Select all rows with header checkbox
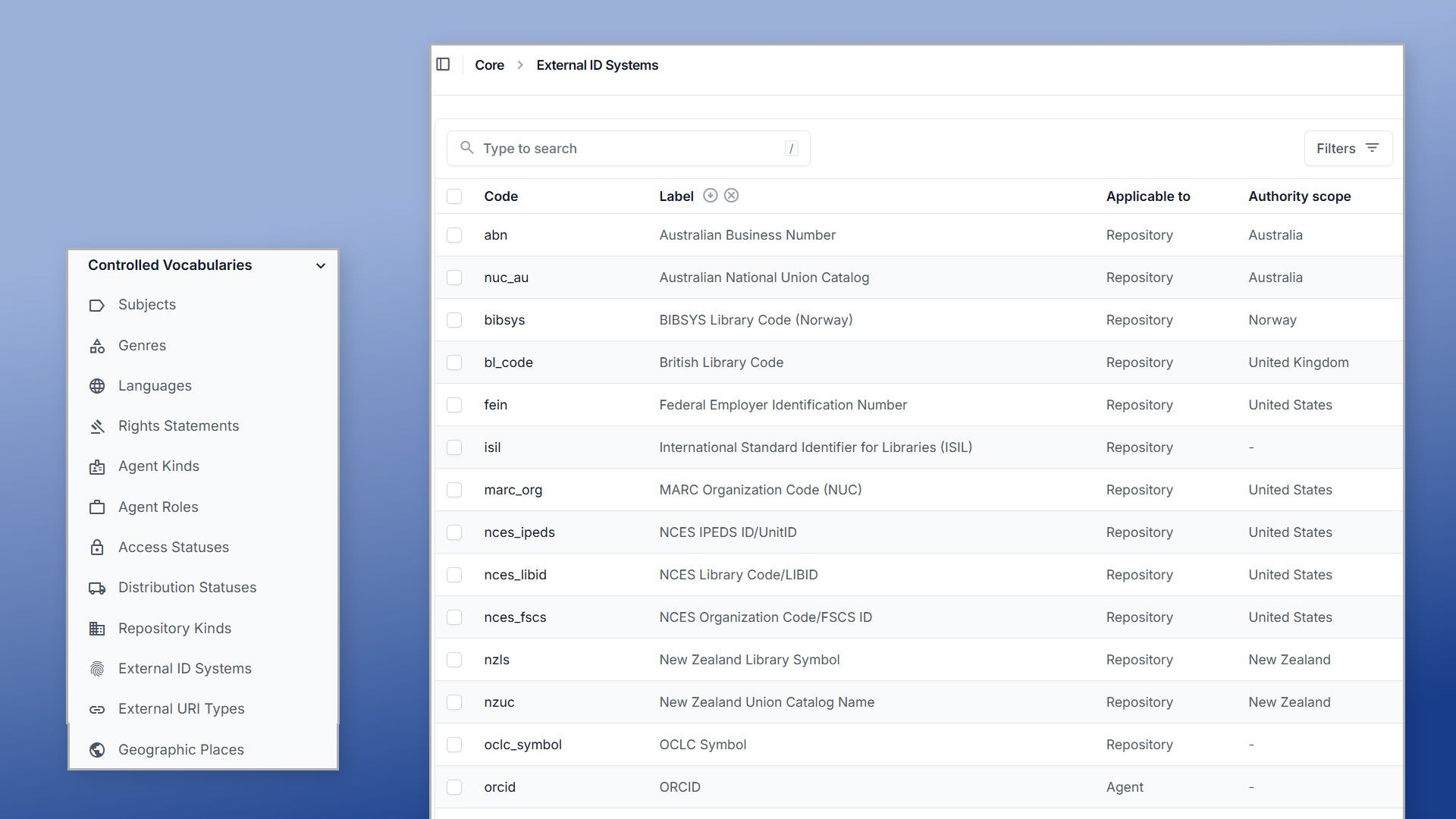Screen dimensions: 1456x819 point(454,196)
